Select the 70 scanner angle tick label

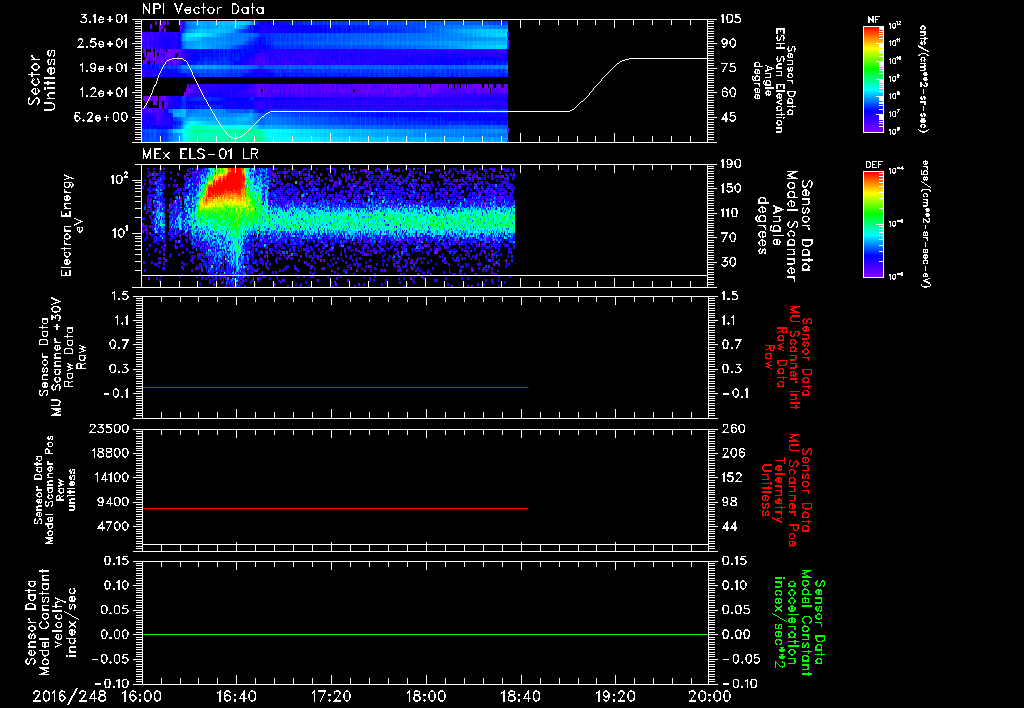pyautogui.click(x=728, y=237)
